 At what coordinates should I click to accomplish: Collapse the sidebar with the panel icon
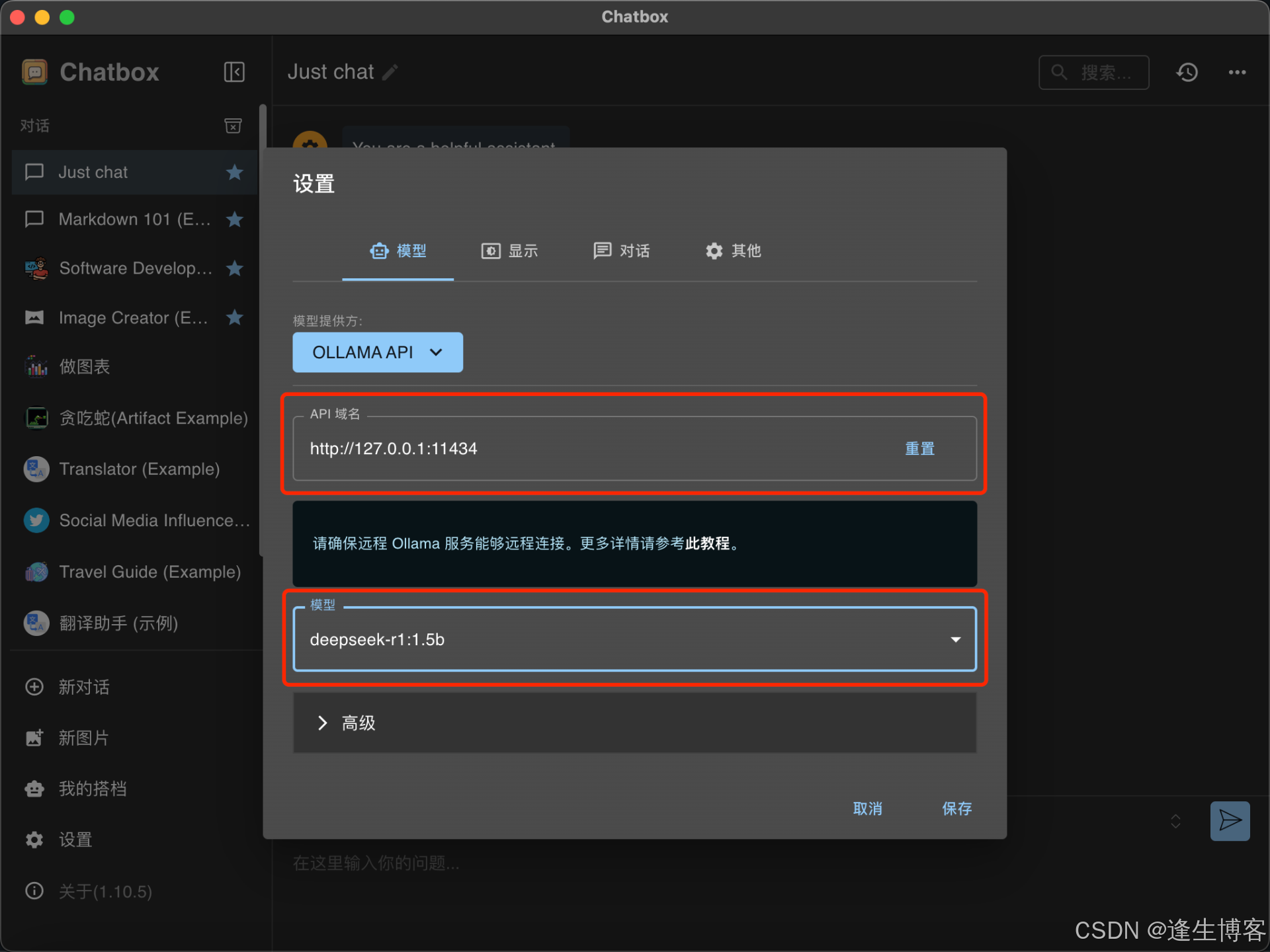pos(234,72)
